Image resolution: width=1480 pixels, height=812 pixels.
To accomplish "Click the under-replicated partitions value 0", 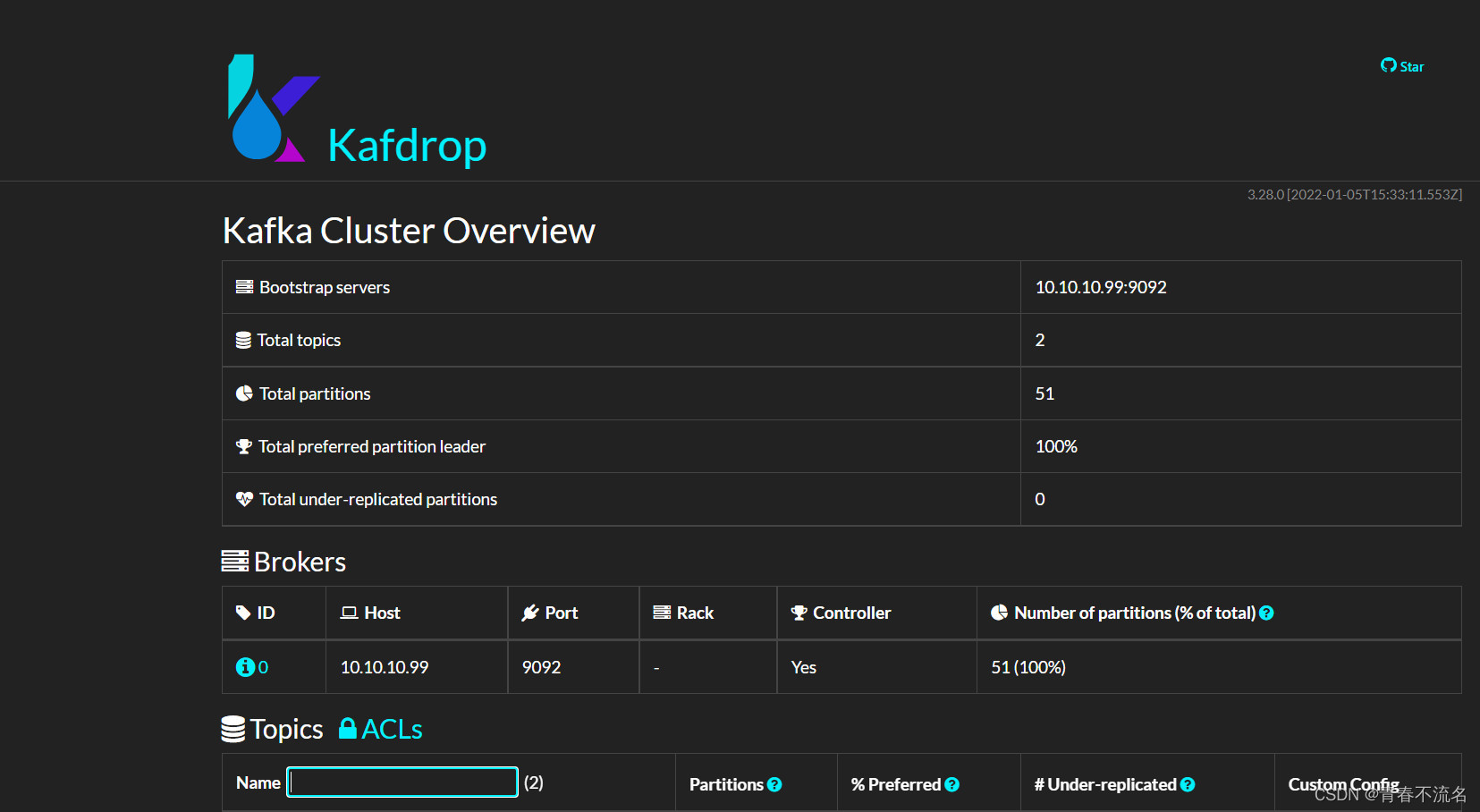I will tap(1040, 499).
